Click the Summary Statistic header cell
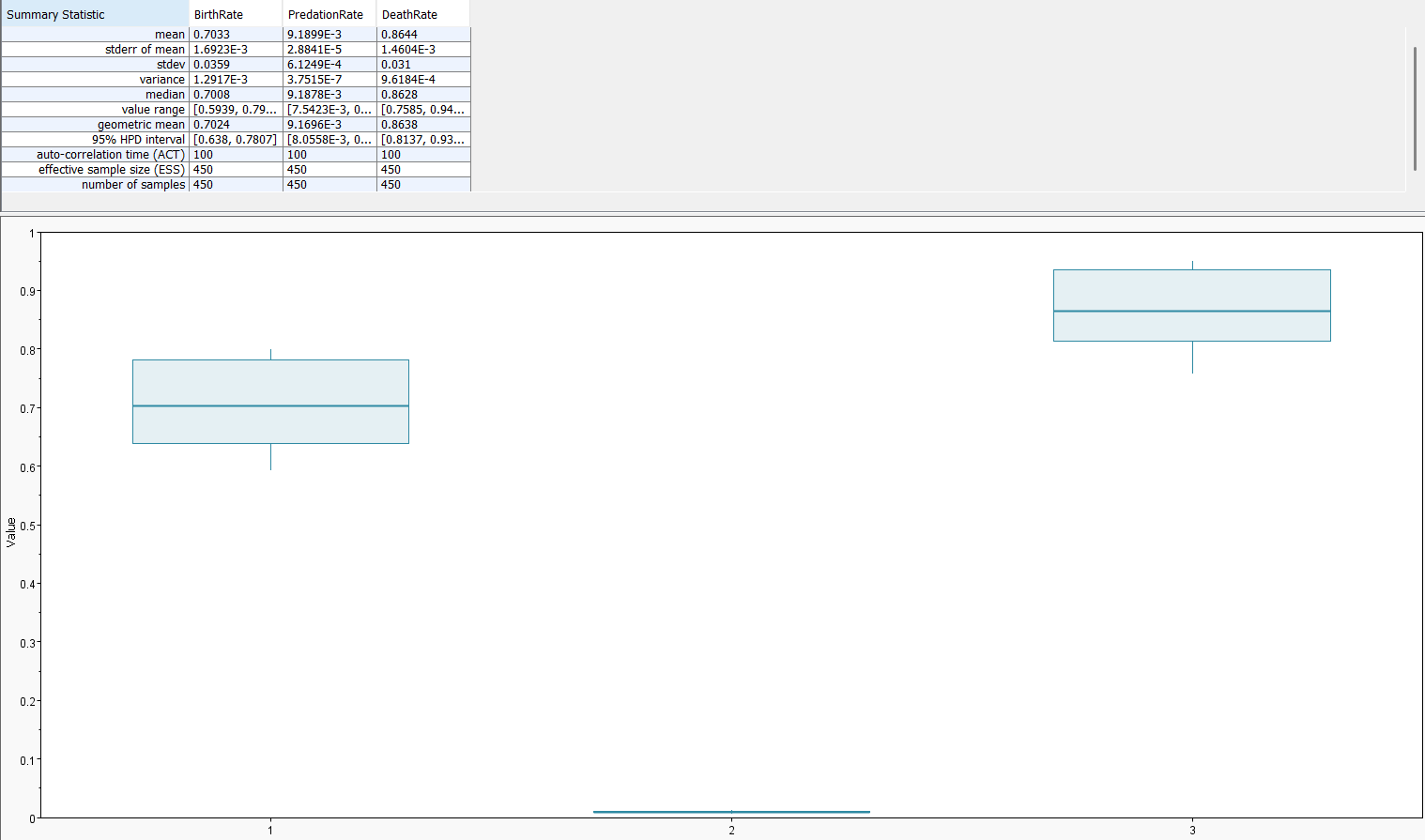1425x840 pixels. click(x=94, y=14)
